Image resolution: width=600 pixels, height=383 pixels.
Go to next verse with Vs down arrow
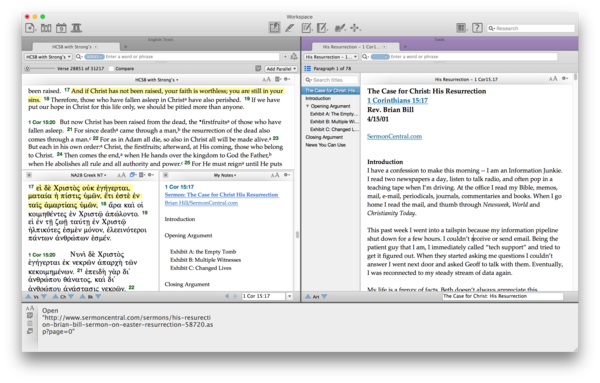tap(44, 297)
